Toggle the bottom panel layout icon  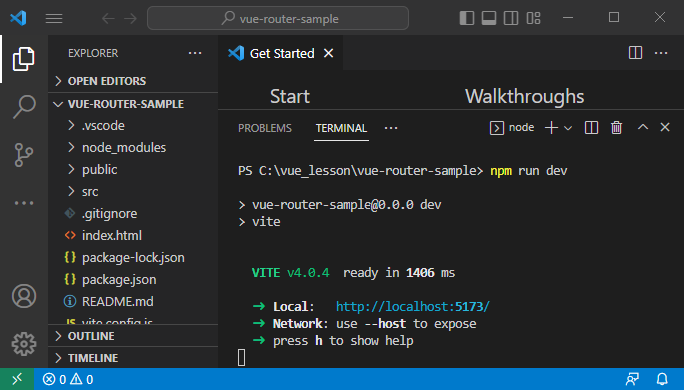coord(489,18)
